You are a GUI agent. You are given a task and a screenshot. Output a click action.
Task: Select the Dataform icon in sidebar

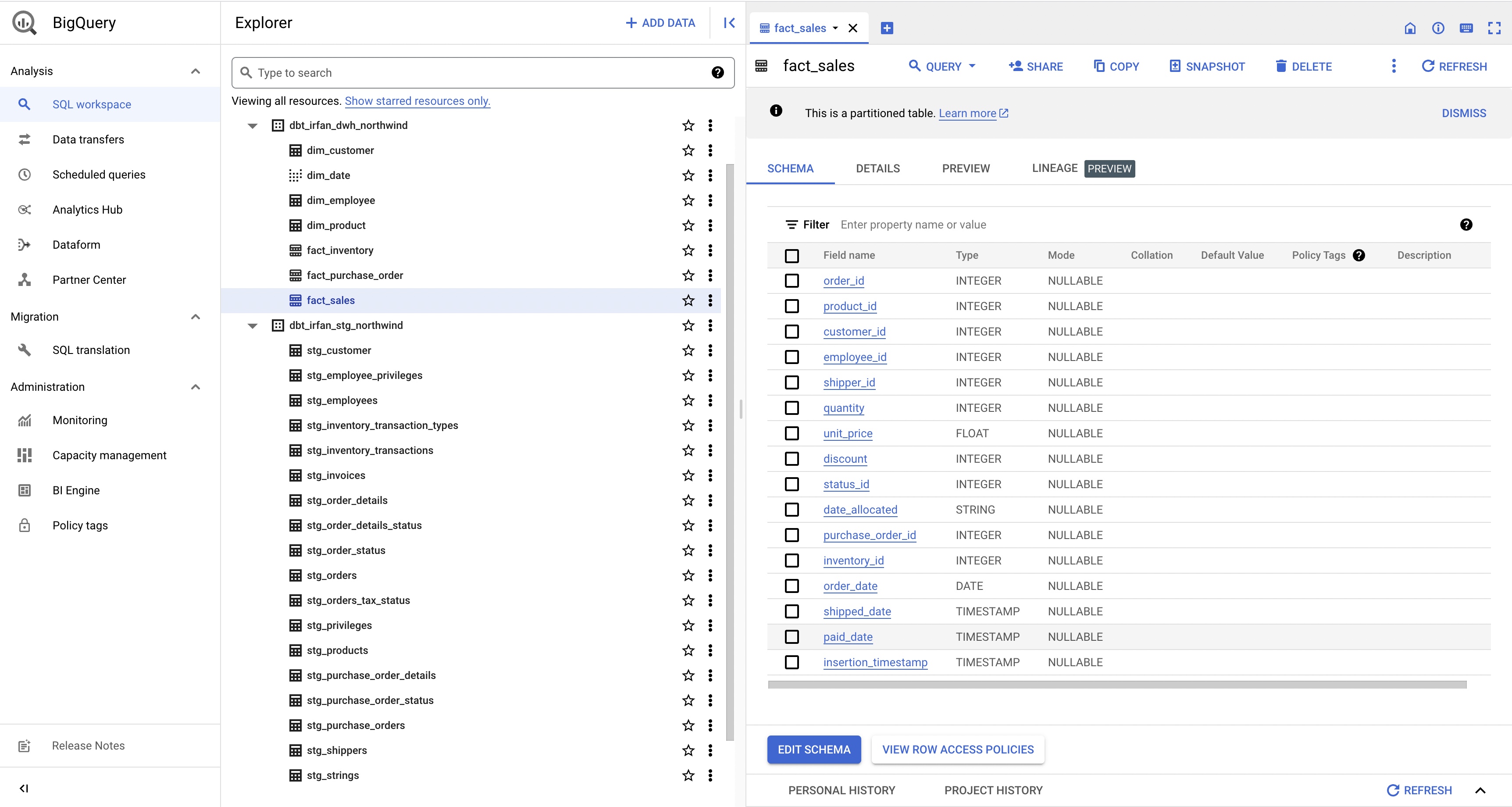coord(25,245)
